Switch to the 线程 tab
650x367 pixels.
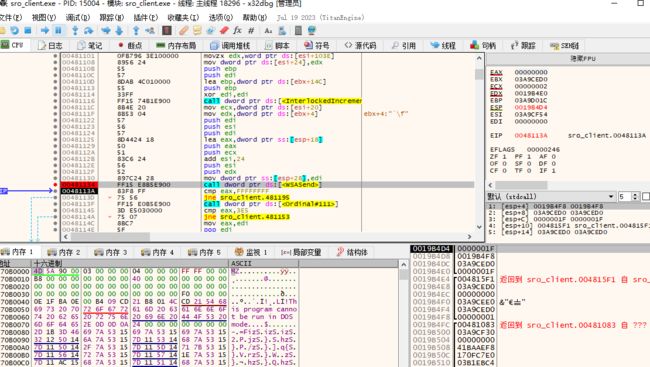tap(444, 45)
